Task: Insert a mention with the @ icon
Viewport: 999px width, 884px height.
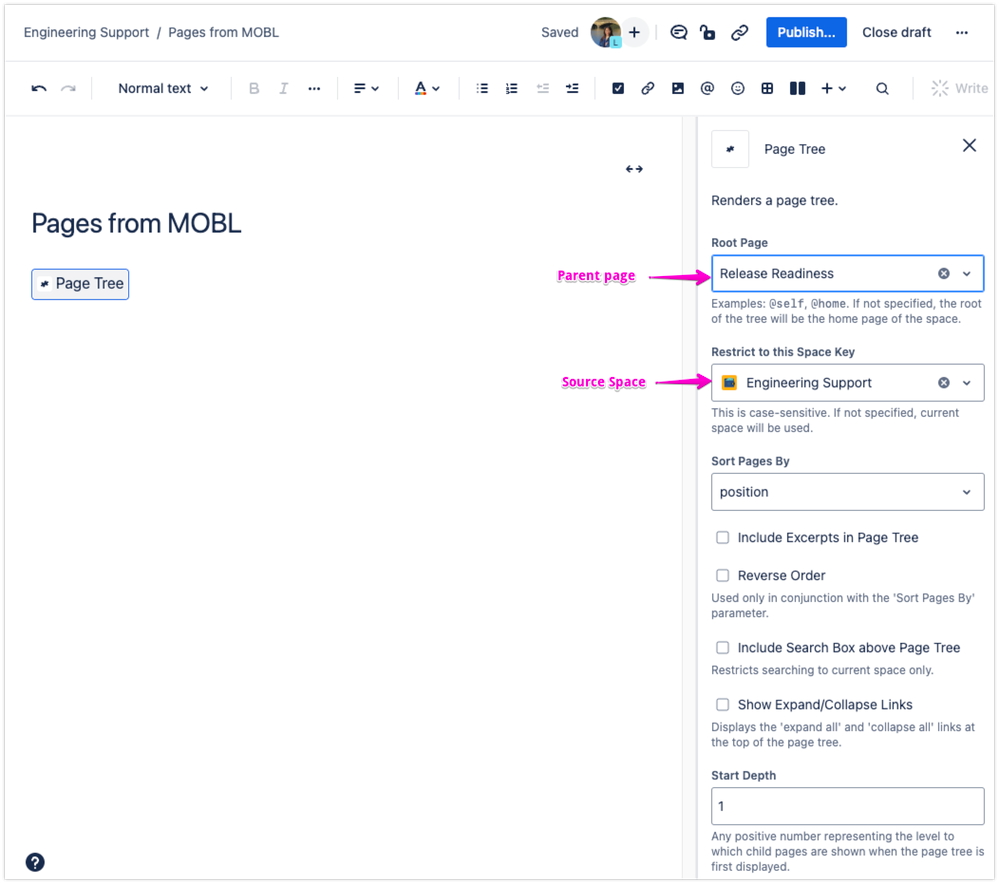Action: (x=707, y=88)
